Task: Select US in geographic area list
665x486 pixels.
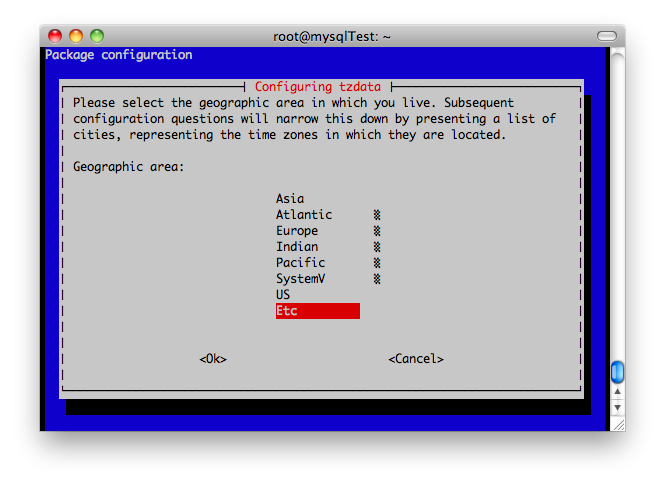Action: pyautogui.click(x=283, y=294)
